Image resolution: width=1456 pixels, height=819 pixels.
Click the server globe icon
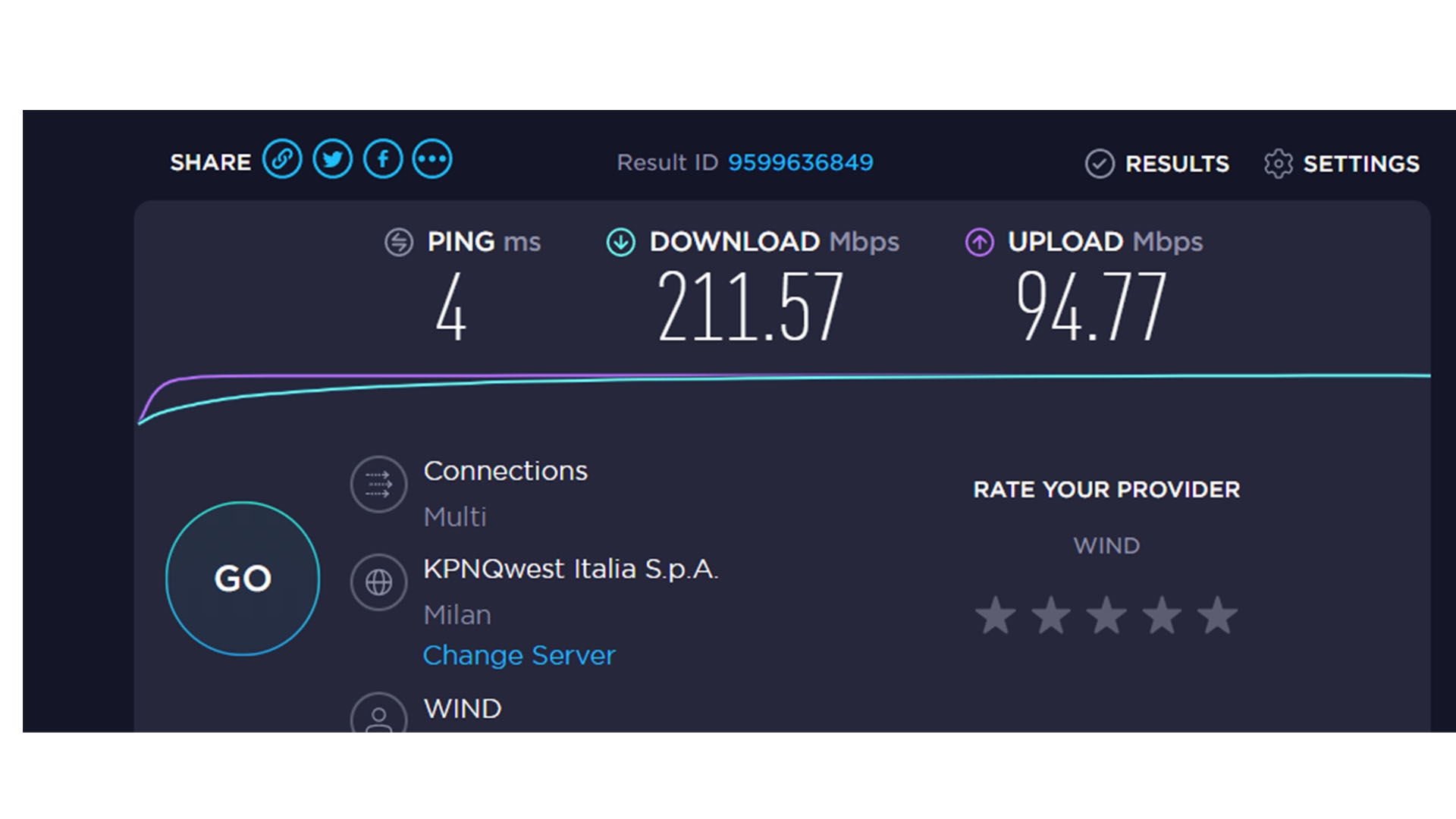(379, 582)
